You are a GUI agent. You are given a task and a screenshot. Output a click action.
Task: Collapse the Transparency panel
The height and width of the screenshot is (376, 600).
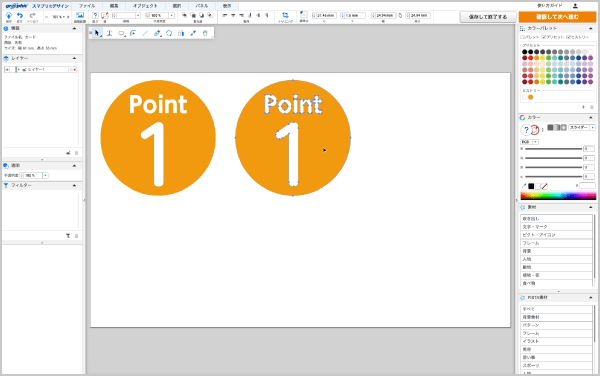[74, 166]
